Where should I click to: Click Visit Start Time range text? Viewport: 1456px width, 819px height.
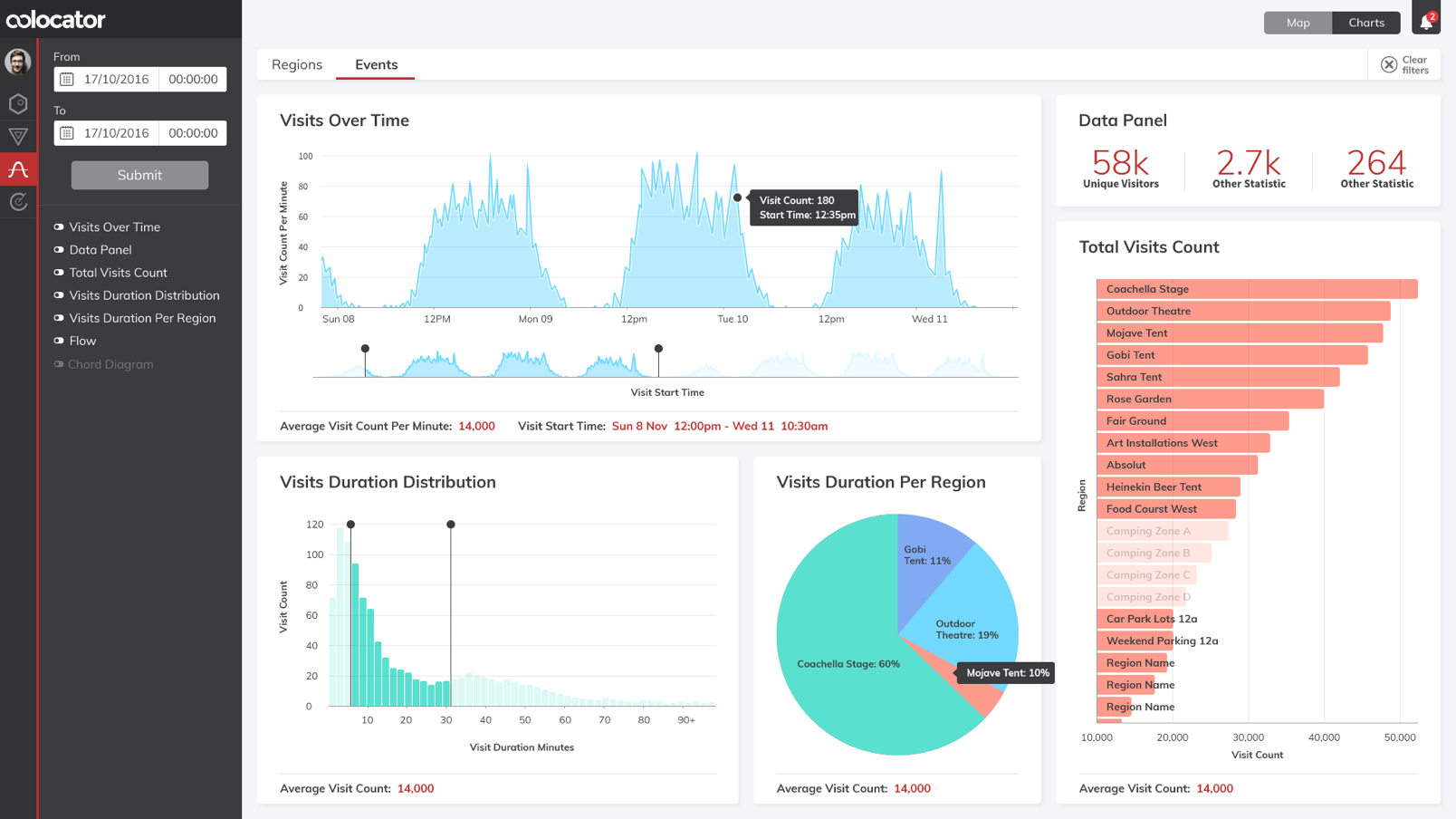click(x=720, y=426)
